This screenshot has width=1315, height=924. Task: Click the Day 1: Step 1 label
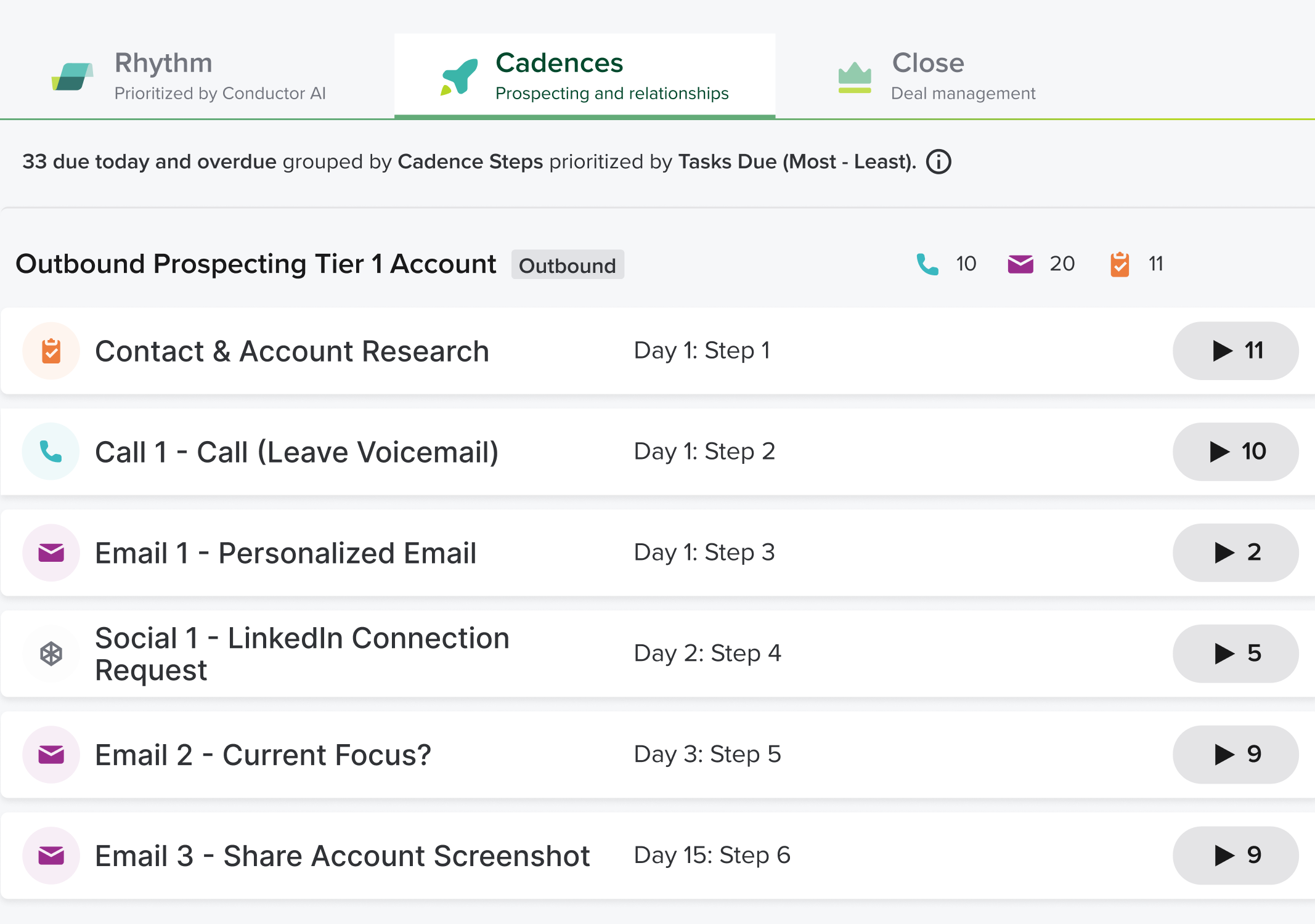[x=702, y=351]
